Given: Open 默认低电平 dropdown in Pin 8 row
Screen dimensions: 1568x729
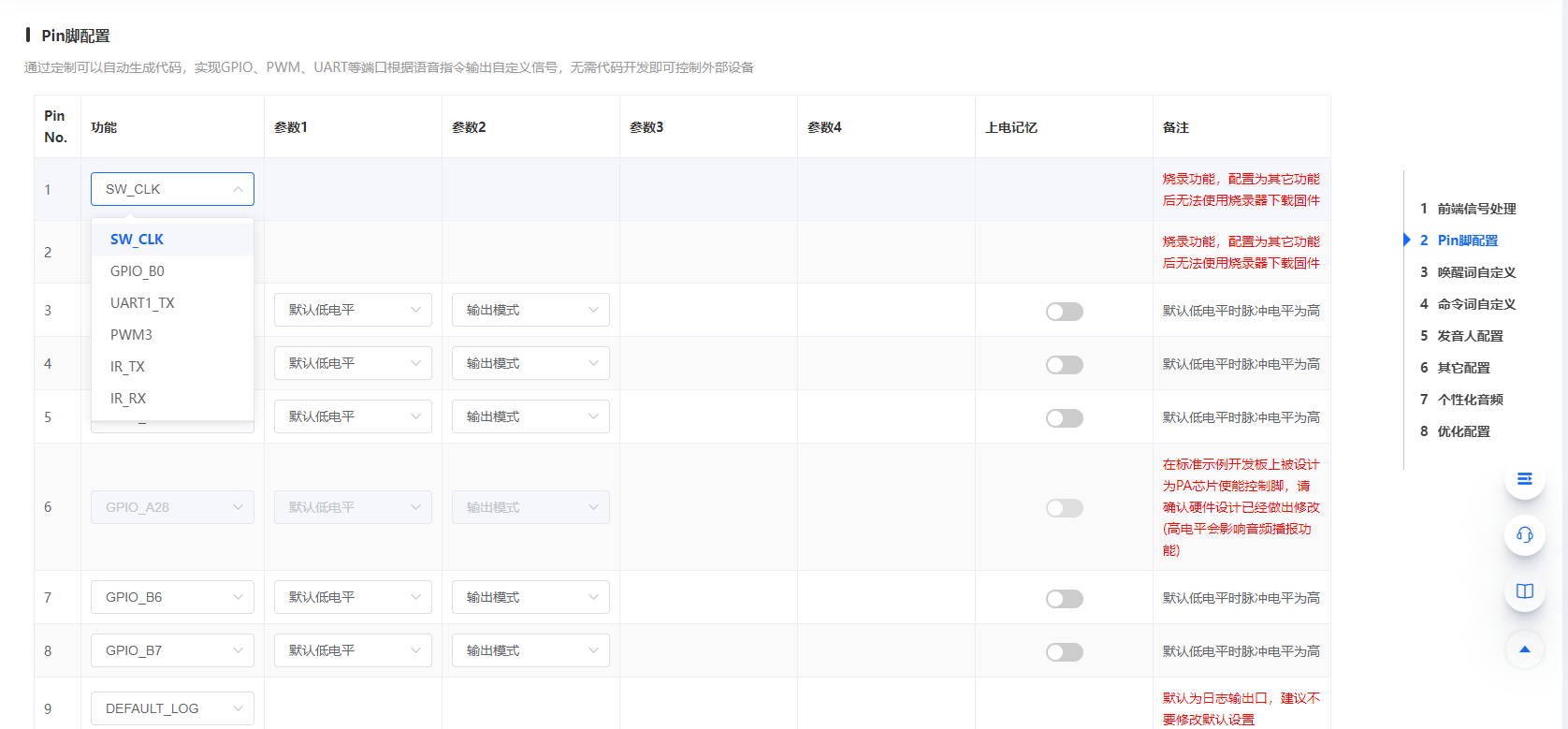Looking at the screenshot, I should 353,650.
